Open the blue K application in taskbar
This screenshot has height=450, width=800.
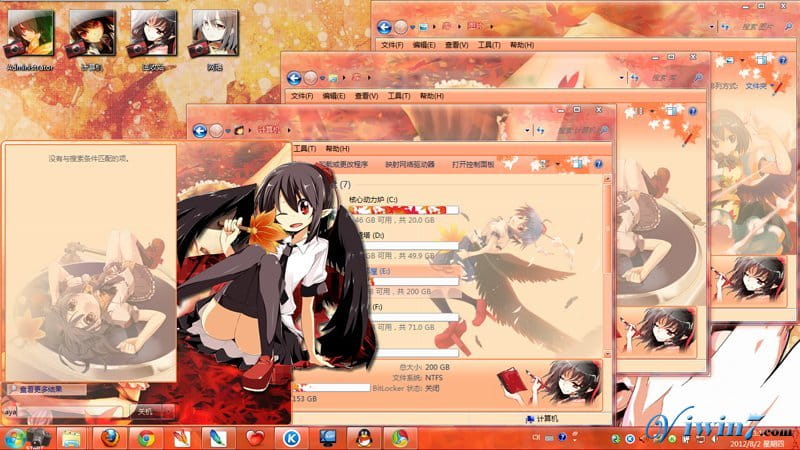tap(291, 438)
